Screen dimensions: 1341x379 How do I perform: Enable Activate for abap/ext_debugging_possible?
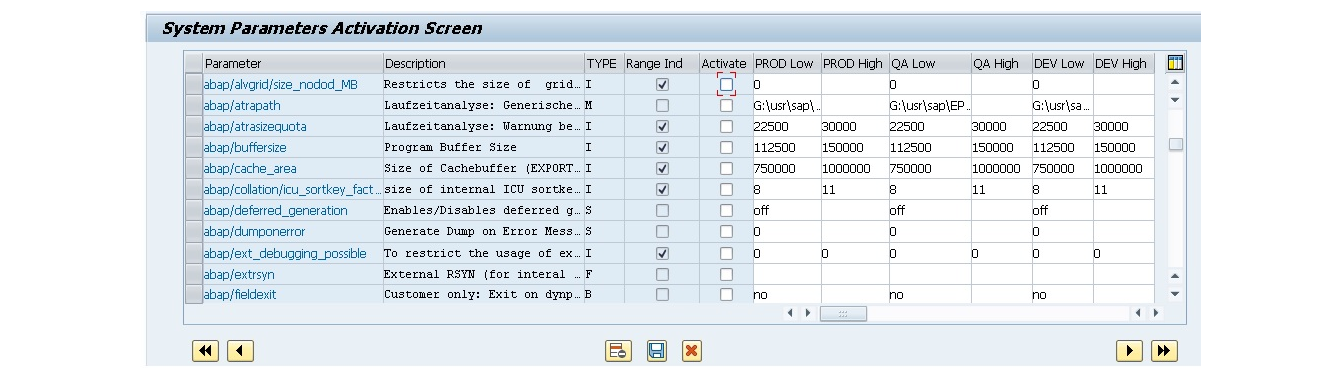[x=726, y=254]
